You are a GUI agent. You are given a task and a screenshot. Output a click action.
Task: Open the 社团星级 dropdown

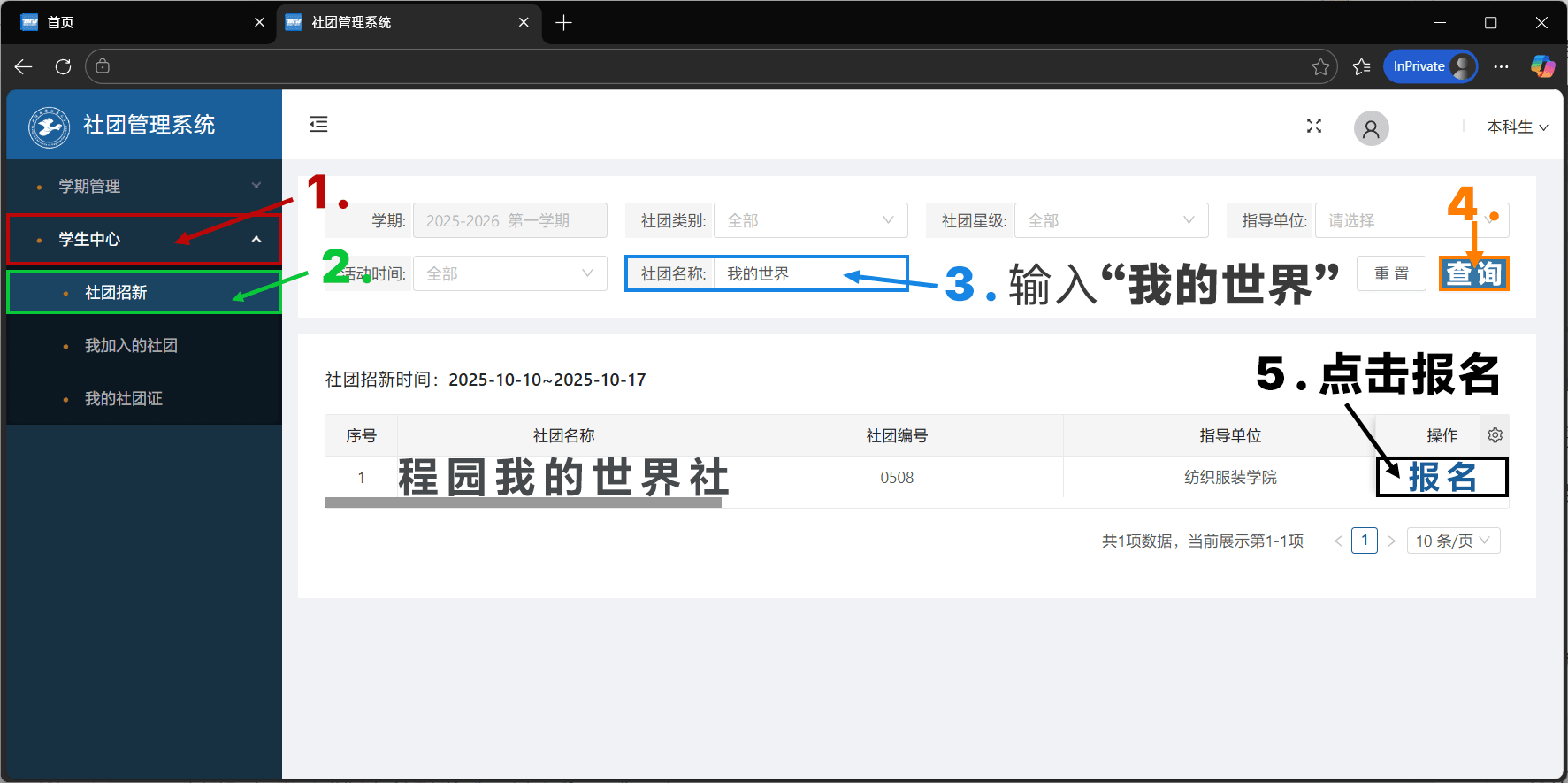(1110, 220)
